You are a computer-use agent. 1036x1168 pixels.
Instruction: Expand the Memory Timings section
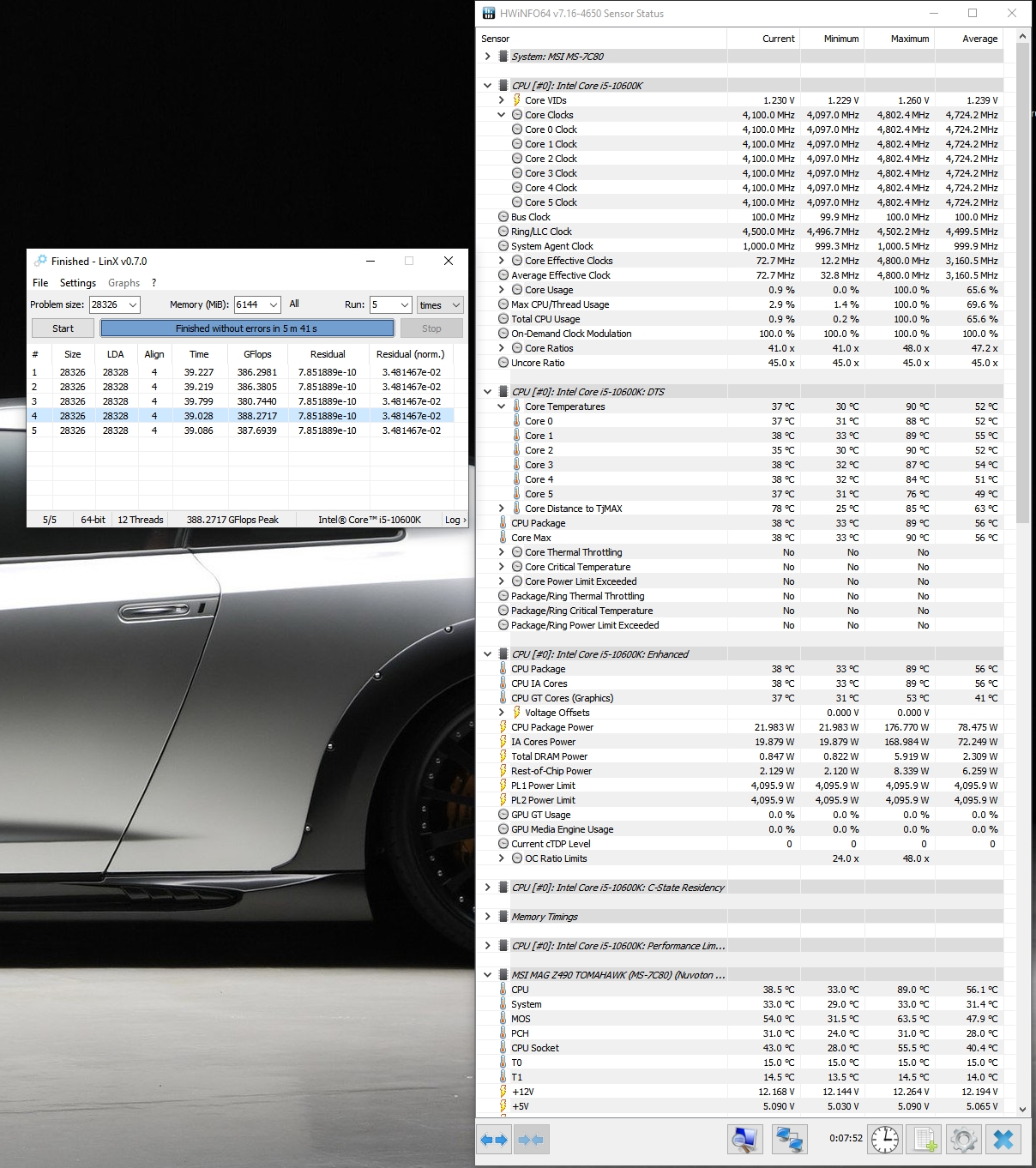click(x=488, y=917)
